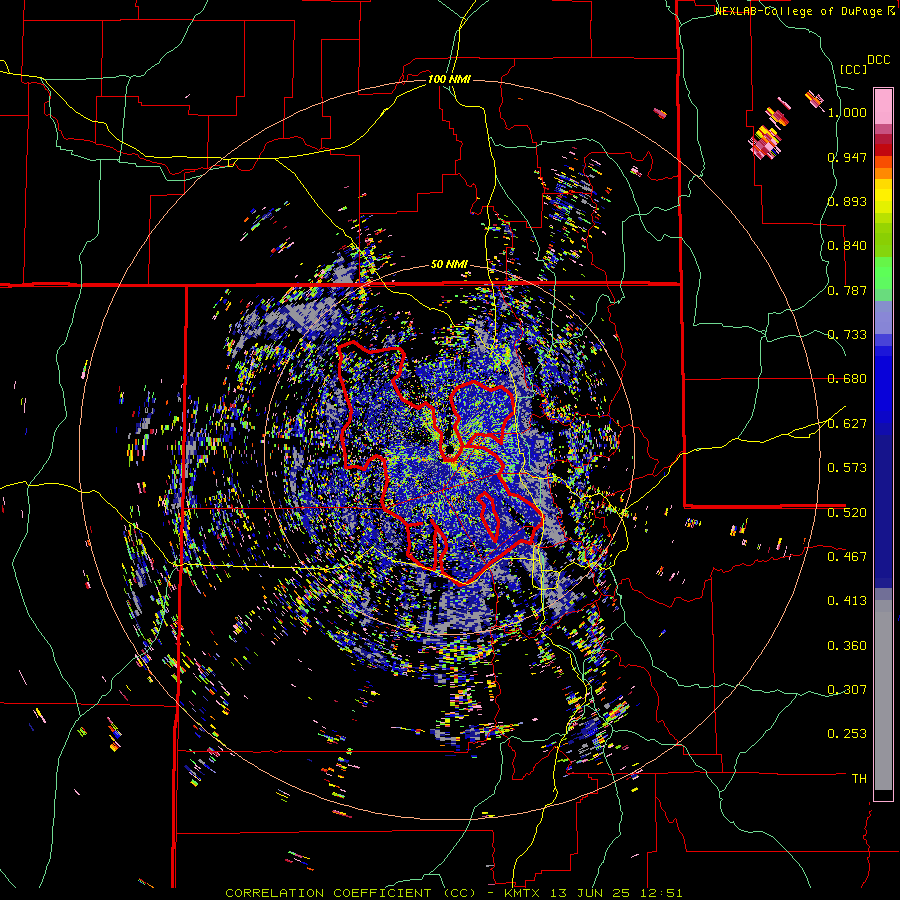Click the 0.680 legend value
The height and width of the screenshot is (900, 900).
[x=847, y=379]
